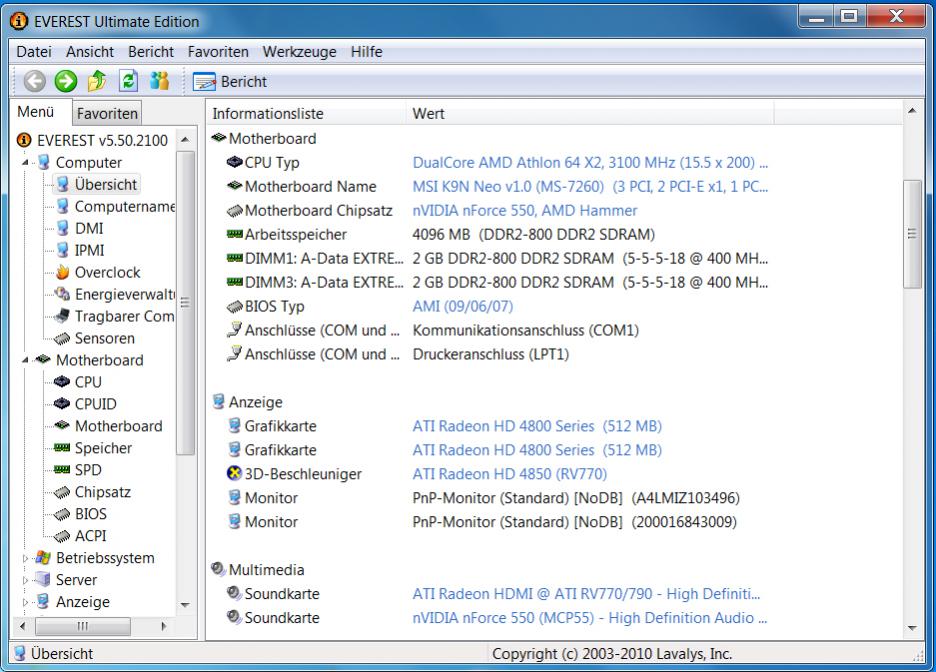Image resolution: width=936 pixels, height=672 pixels.
Task: Open the nVIDIA nForce 550, AMD Hammer link
Action: [x=525, y=211]
